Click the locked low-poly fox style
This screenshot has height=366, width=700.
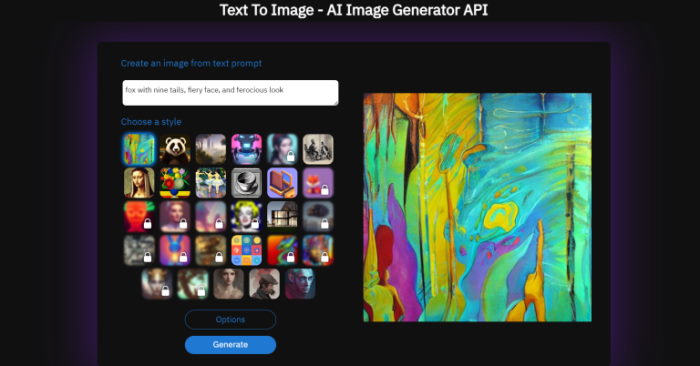(318, 183)
